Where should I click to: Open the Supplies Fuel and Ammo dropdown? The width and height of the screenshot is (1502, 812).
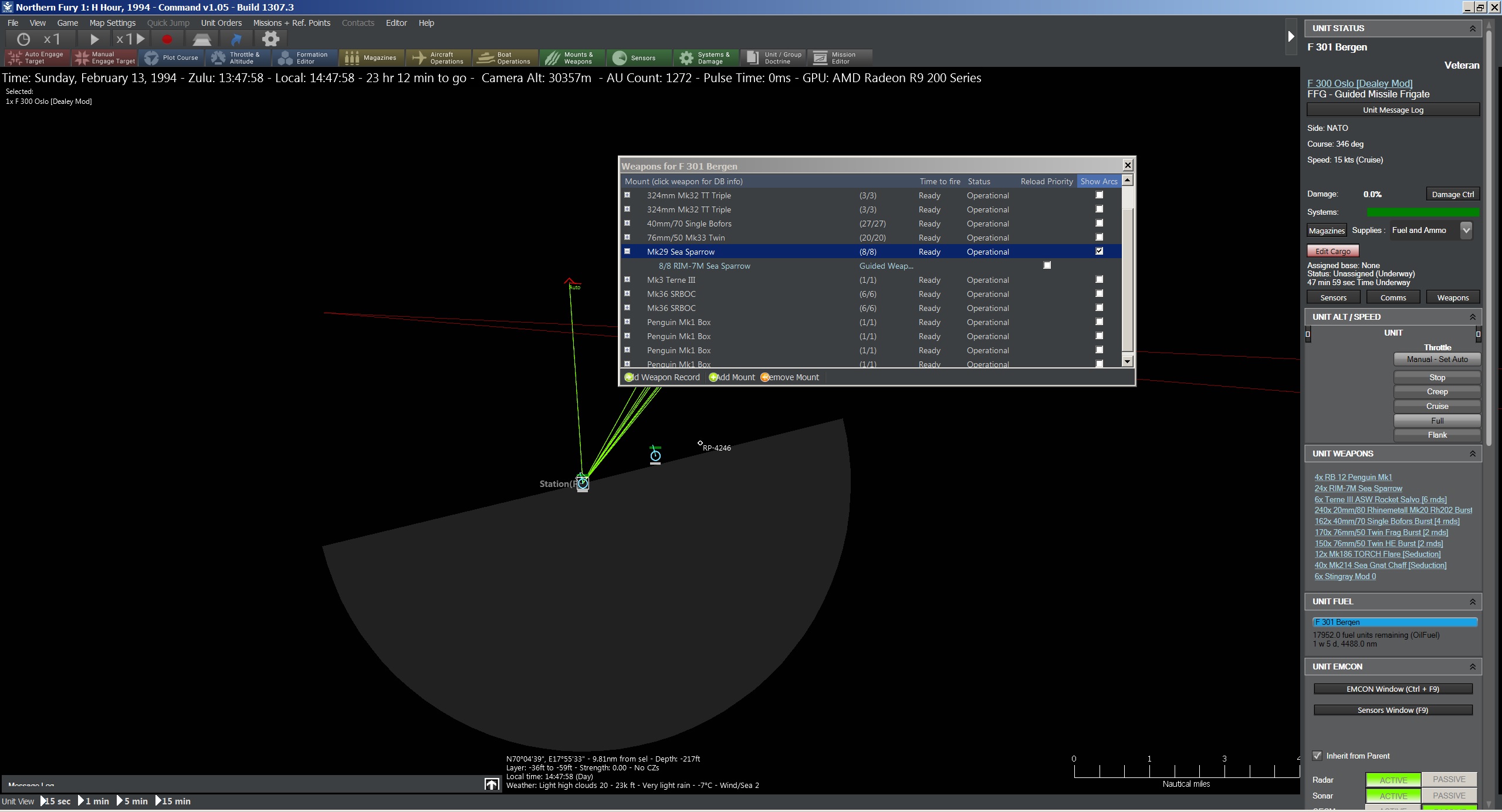[1466, 230]
